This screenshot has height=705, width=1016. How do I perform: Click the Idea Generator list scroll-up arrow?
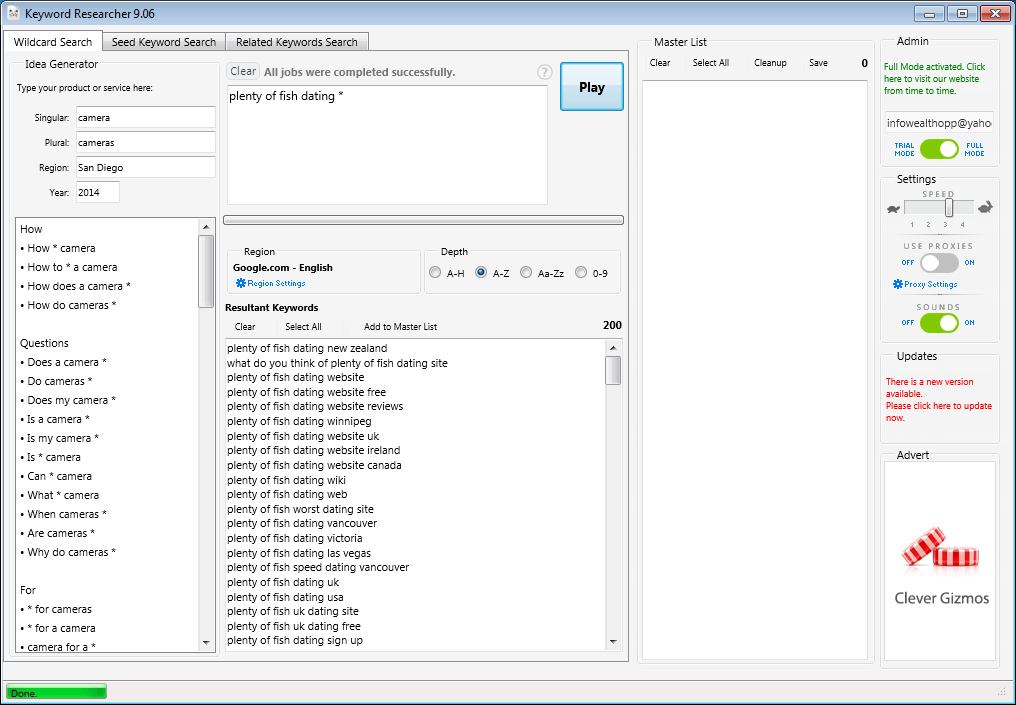(206, 227)
